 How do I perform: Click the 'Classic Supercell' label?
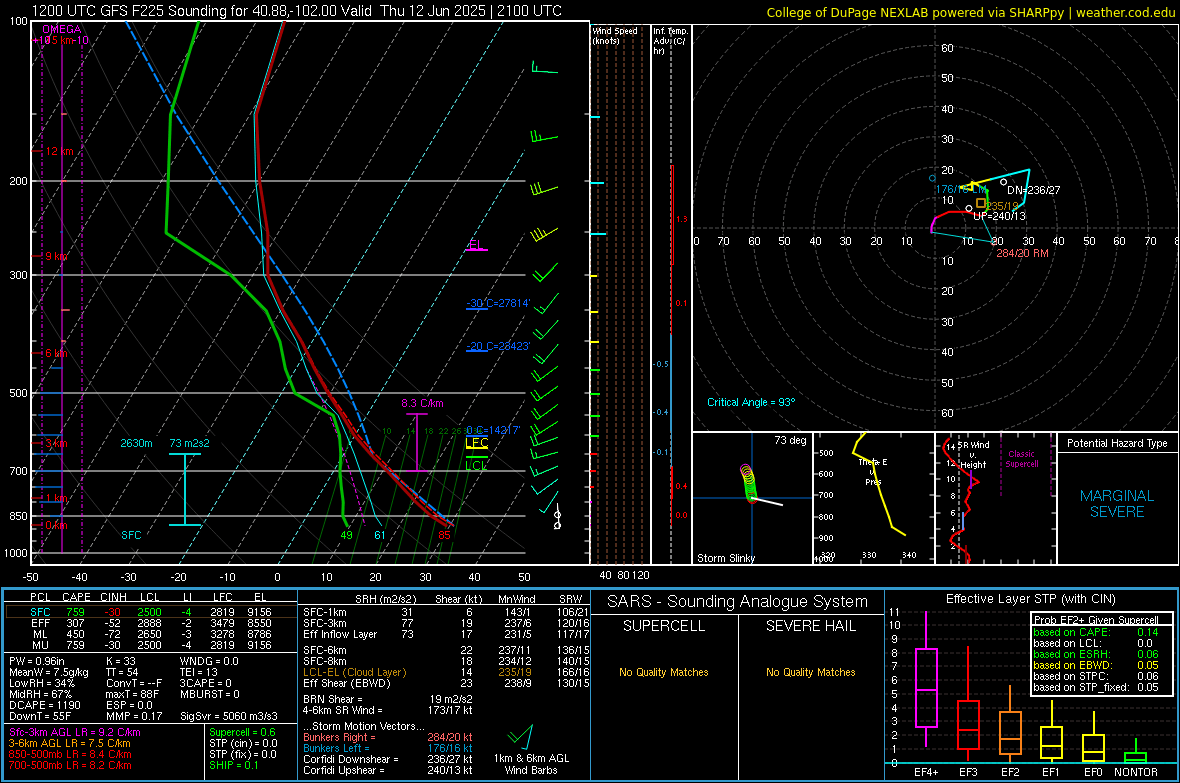pos(1021,459)
